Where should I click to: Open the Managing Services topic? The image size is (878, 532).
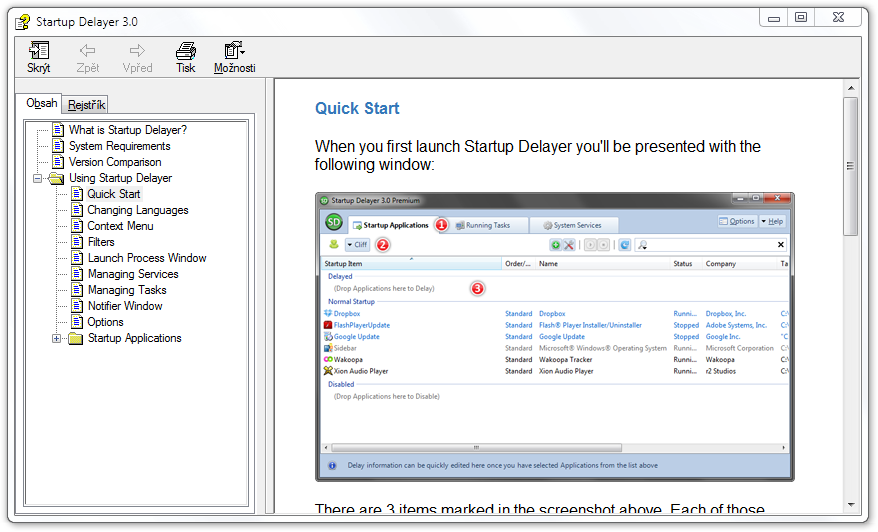133,274
